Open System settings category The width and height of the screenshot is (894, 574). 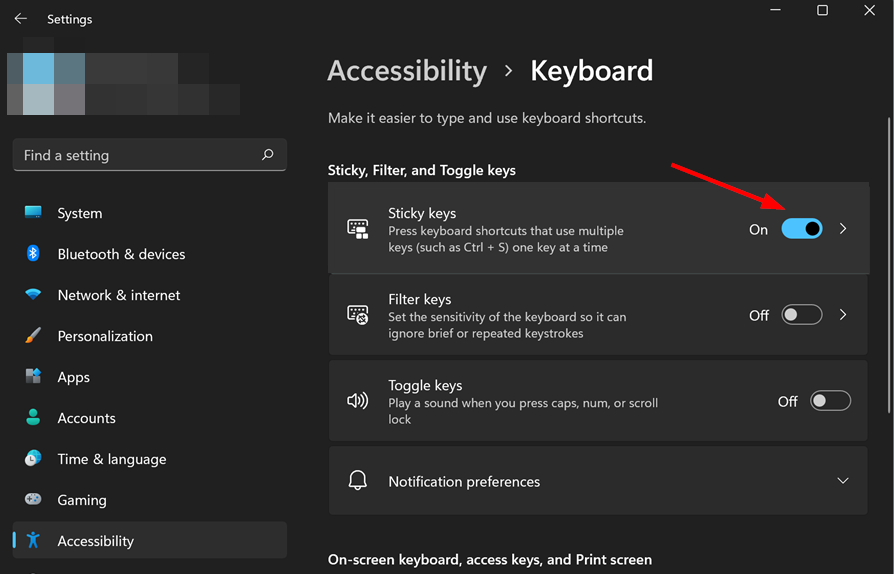click(x=149, y=213)
